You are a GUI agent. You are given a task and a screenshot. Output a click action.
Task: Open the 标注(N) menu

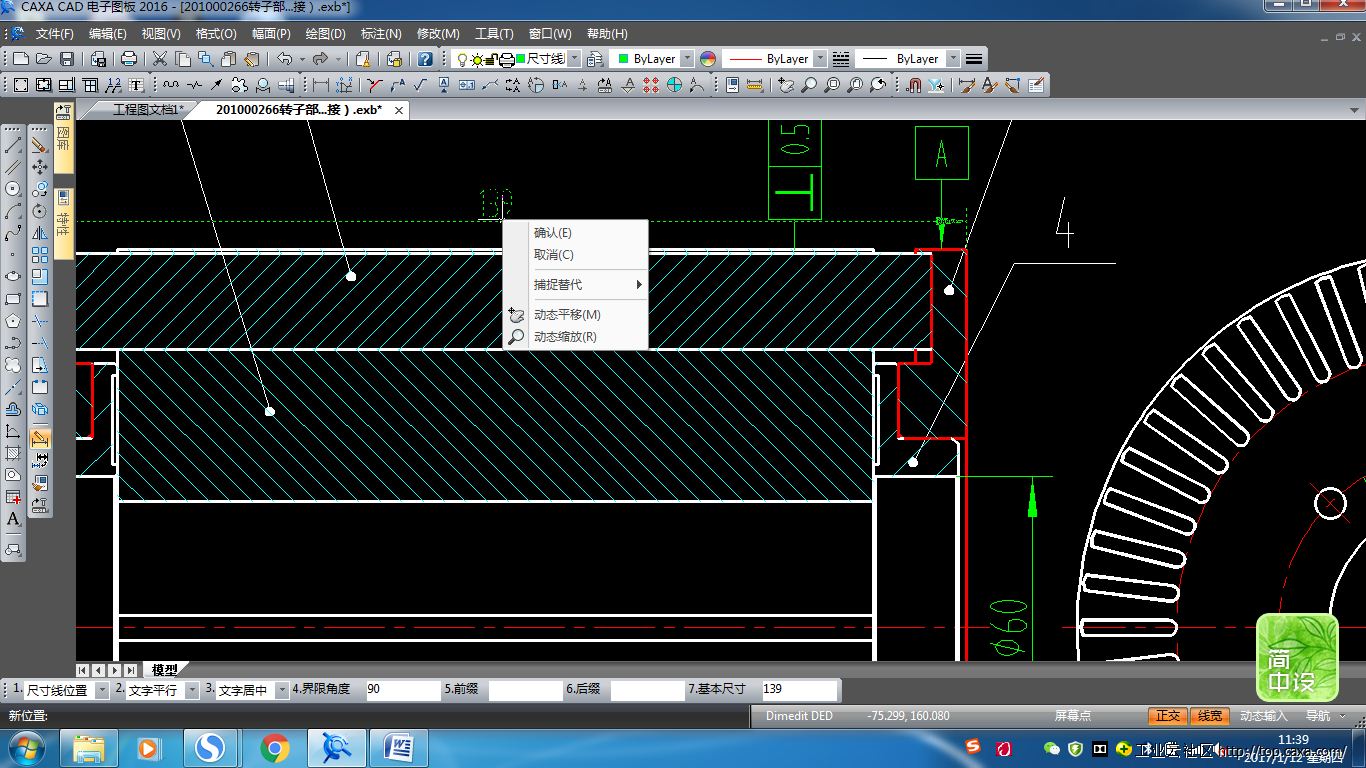(x=381, y=34)
